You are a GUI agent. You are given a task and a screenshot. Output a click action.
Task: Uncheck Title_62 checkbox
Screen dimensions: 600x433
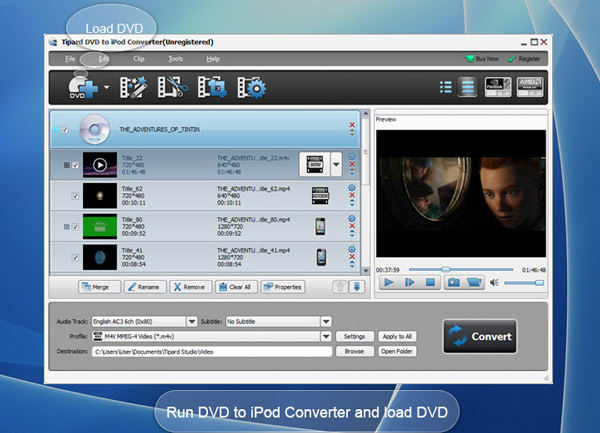pyautogui.click(x=75, y=196)
